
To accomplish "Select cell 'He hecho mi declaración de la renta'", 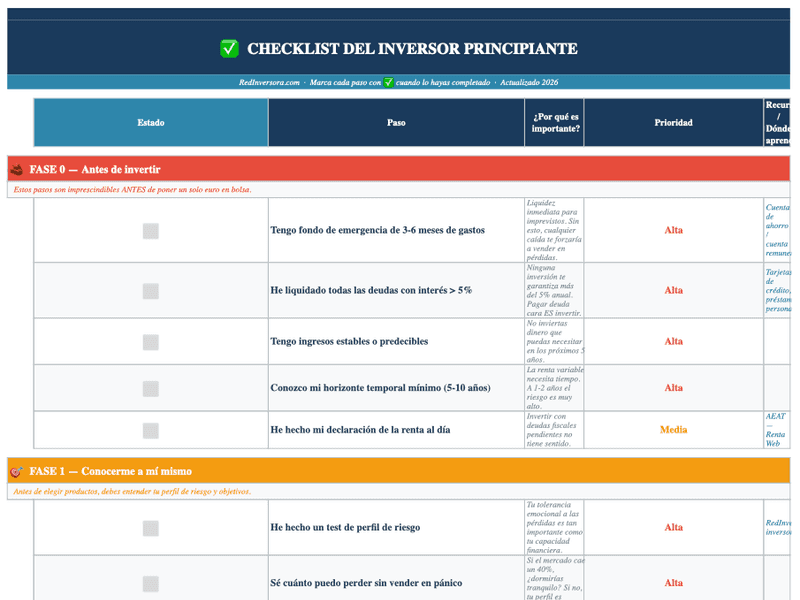I will point(396,430).
